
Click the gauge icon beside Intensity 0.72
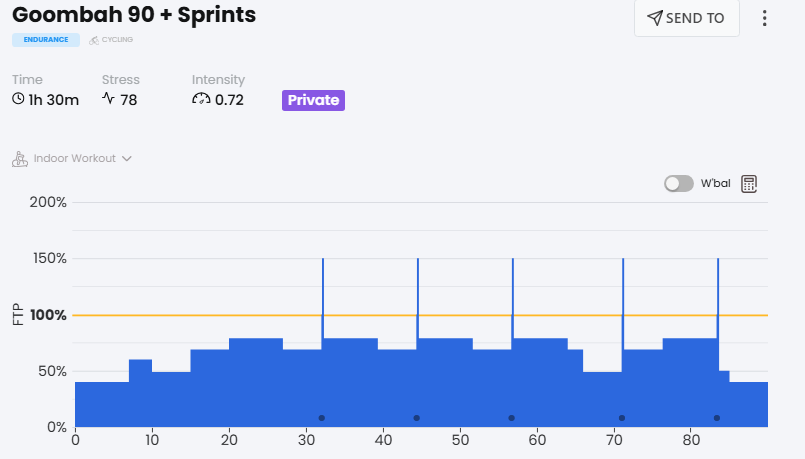tap(201, 99)
